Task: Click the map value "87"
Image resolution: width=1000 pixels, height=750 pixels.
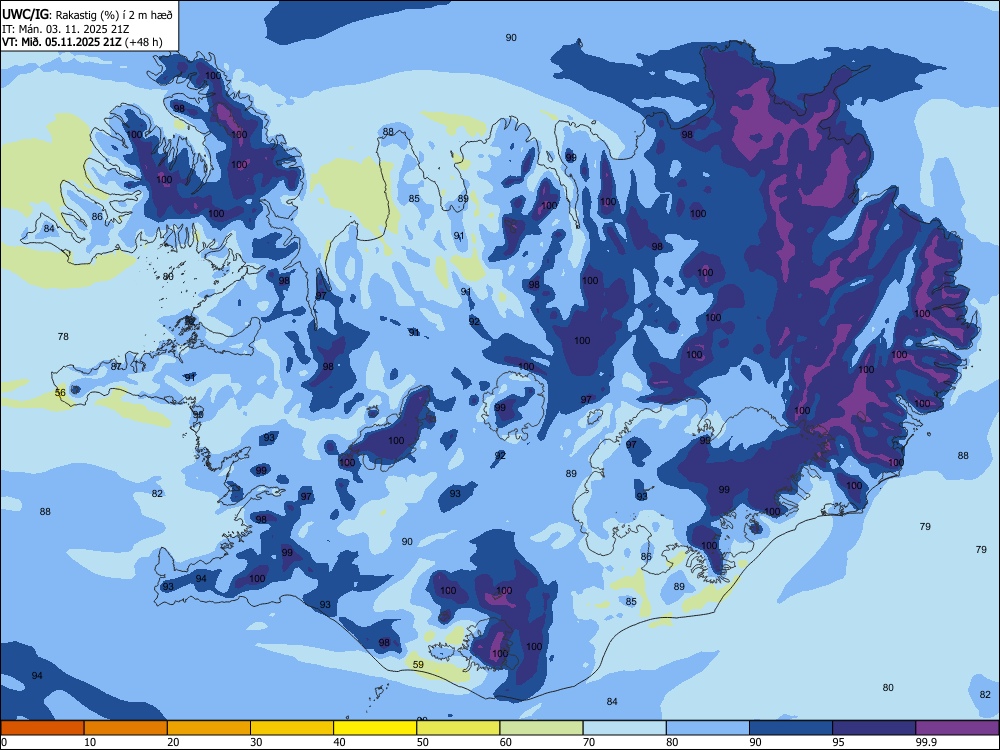Action: coord(116,367)
